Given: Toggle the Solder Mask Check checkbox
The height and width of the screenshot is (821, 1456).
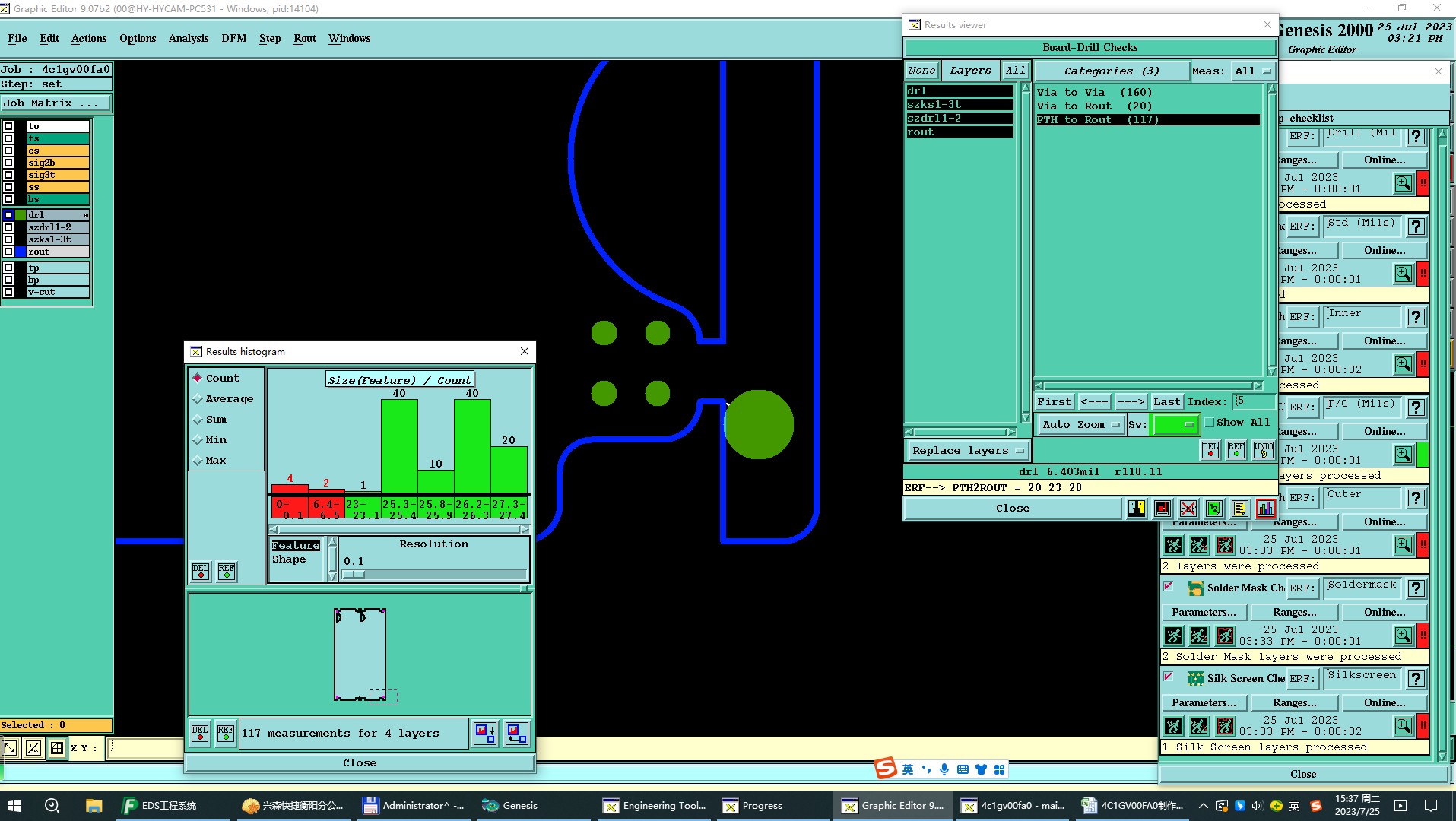Looking at the screenshot, I should pos(1169,586).
